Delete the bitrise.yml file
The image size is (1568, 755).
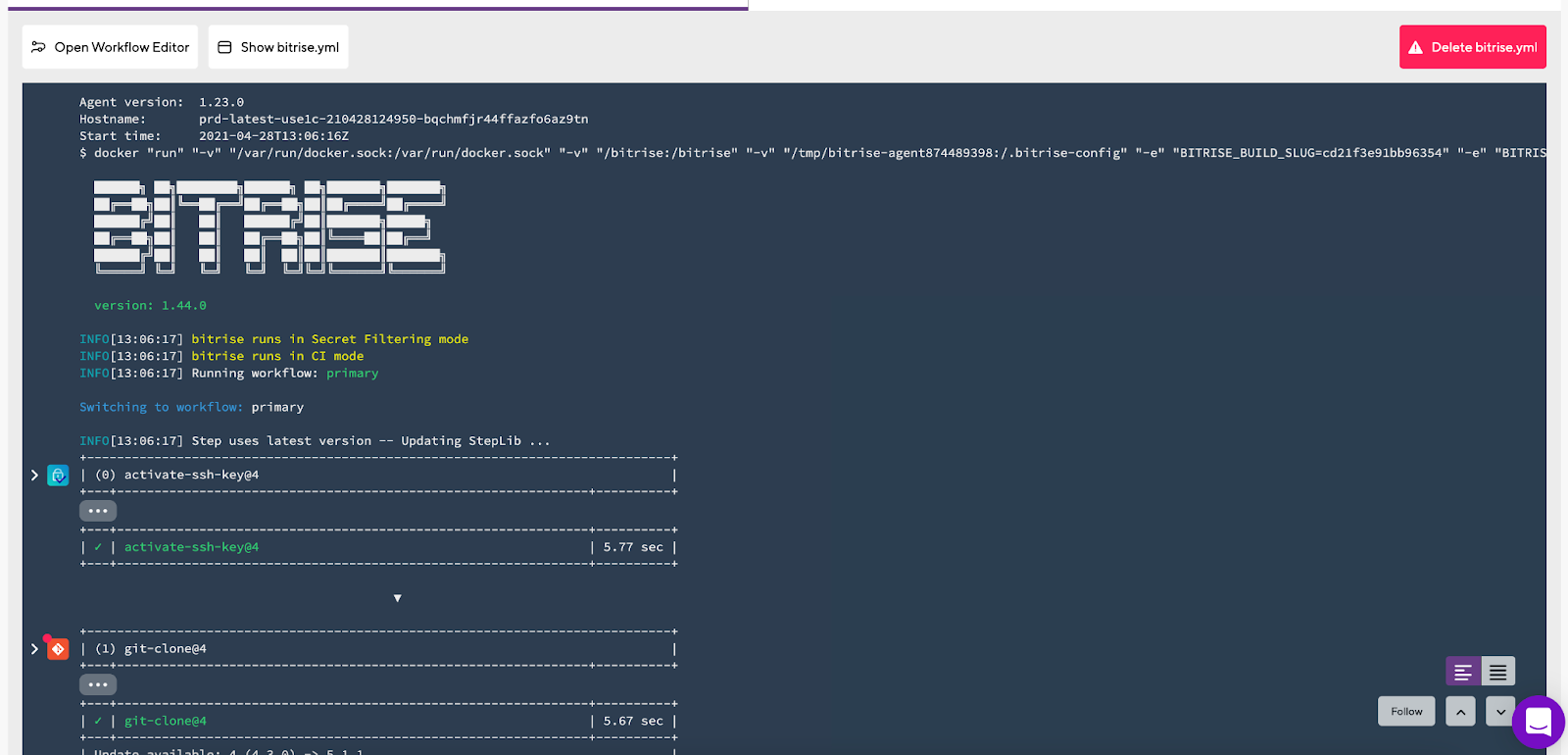tap(1472, 47)
